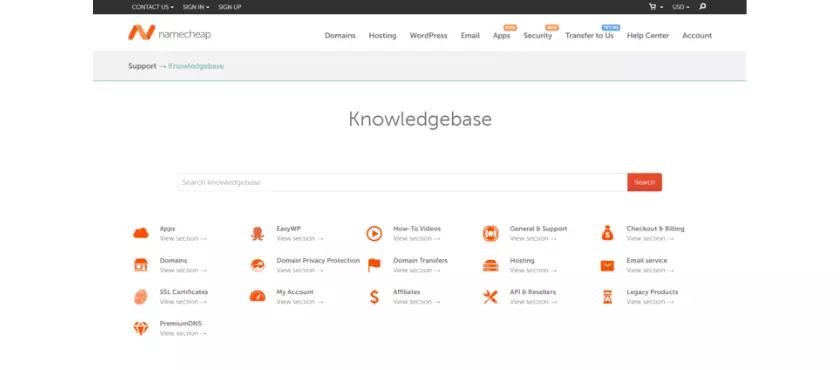Image resolution: width=840 pixels, height=370 pixels.
Task: Select the Email service category title
Action: click(647, 260)
